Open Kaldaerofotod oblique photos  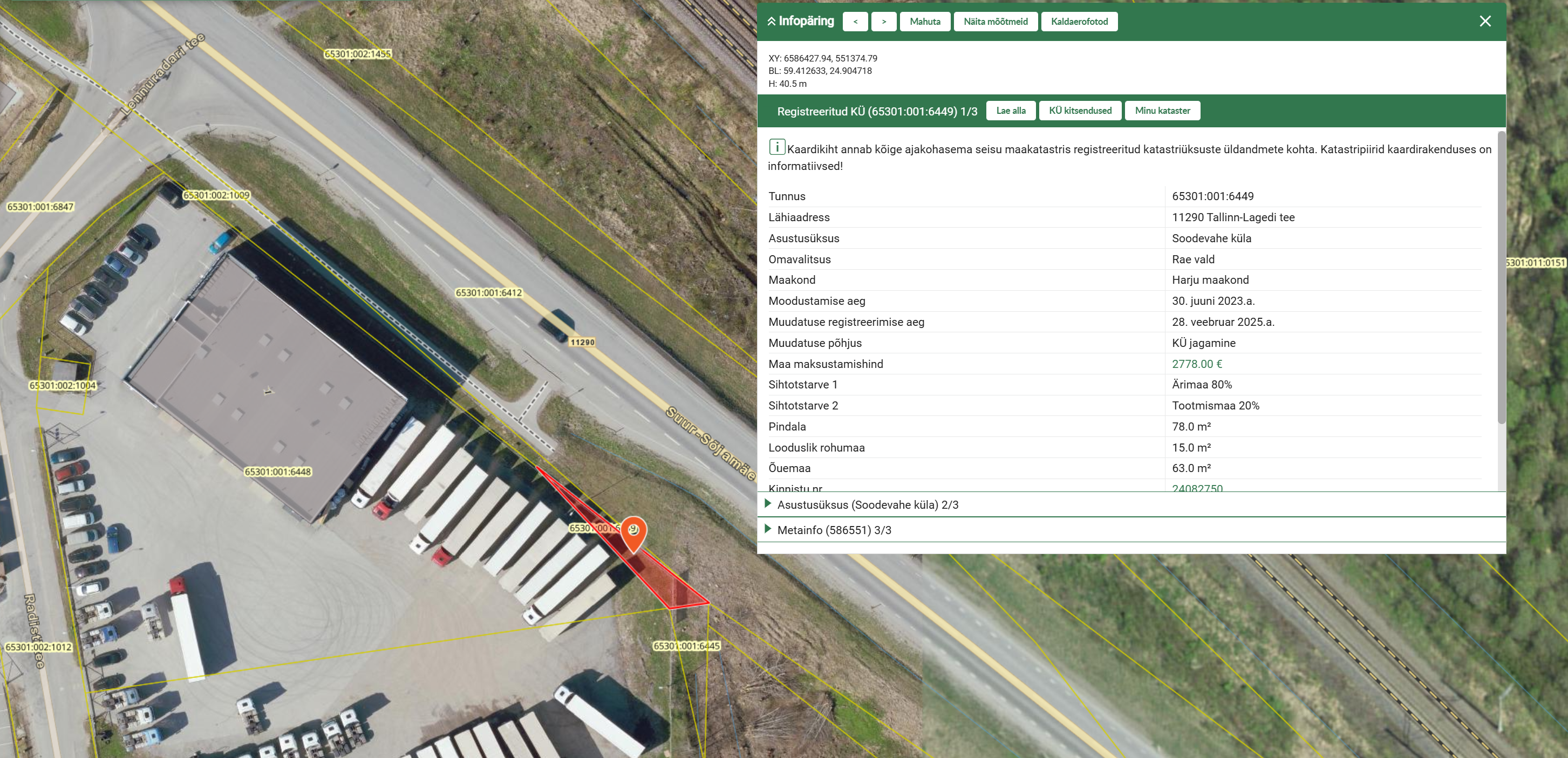(x=1079, y=21)
